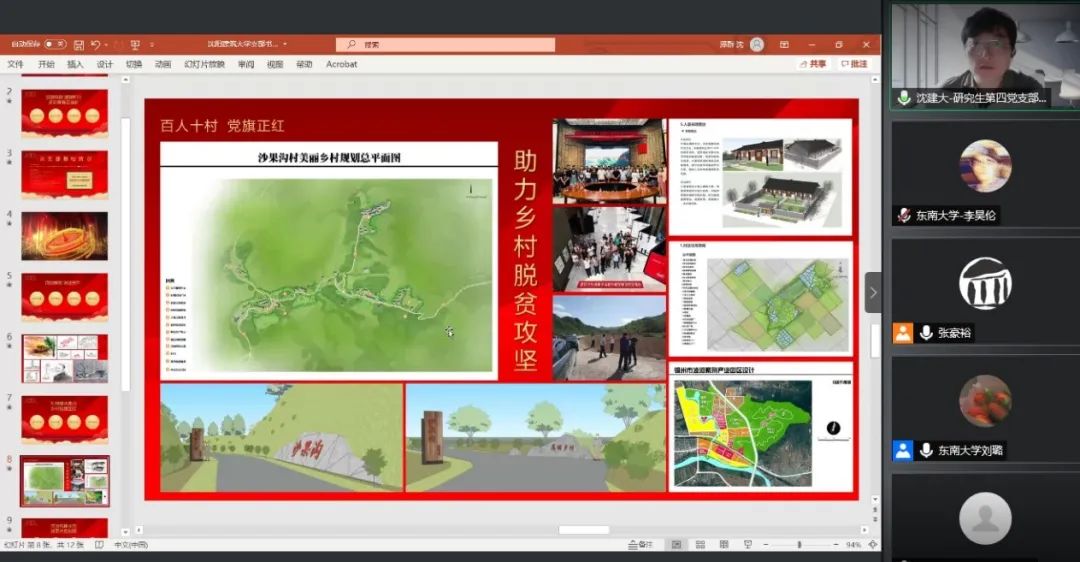This screenshot has height=562, width=1080.
Task: Switch to Slide Sorter view
Action: (x=699, y=545)
